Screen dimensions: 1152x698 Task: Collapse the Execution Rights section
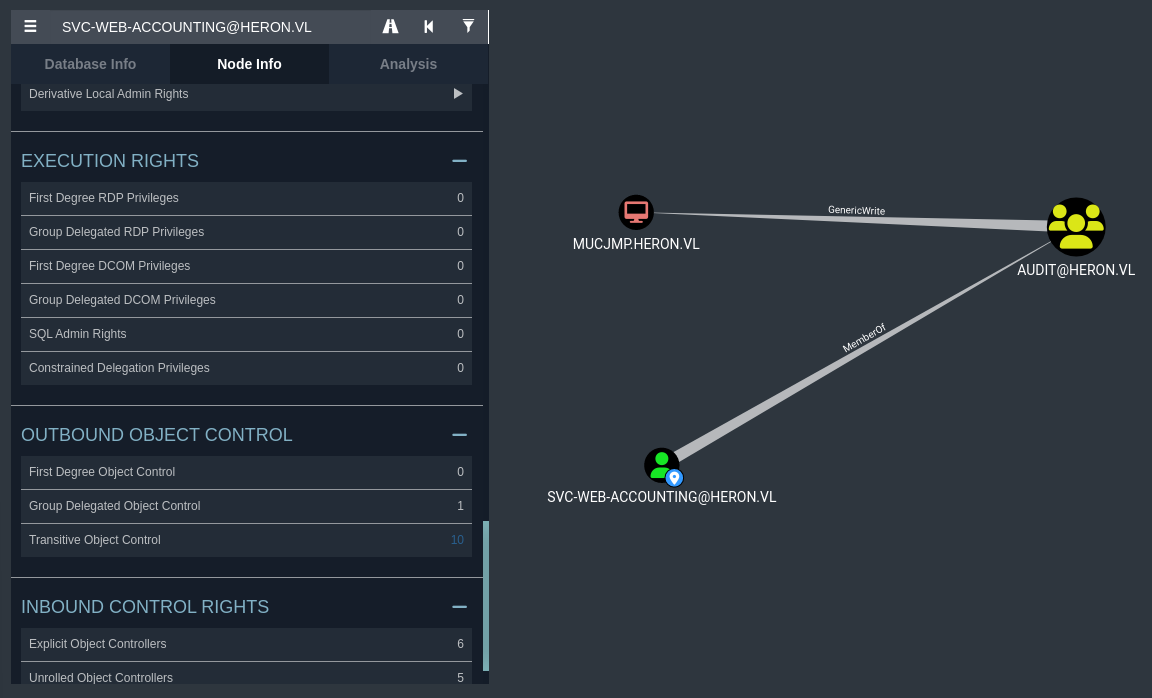(459, 161)
